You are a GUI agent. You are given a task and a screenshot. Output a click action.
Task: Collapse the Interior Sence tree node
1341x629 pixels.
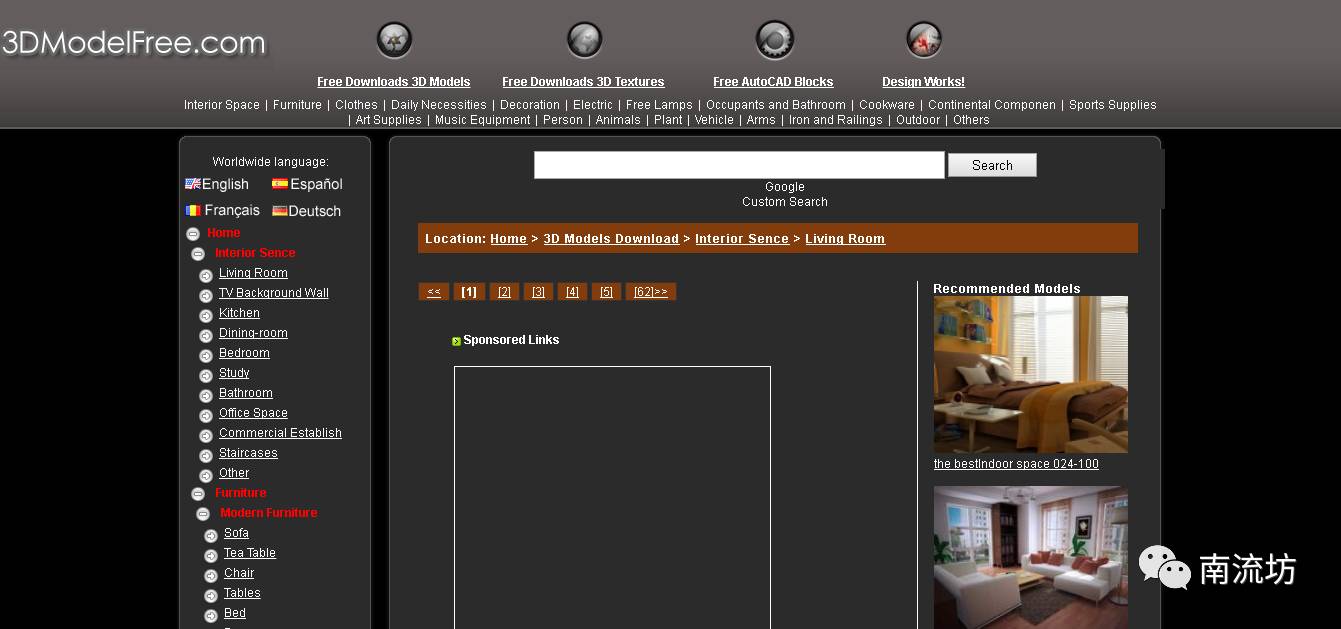point(198,254)
